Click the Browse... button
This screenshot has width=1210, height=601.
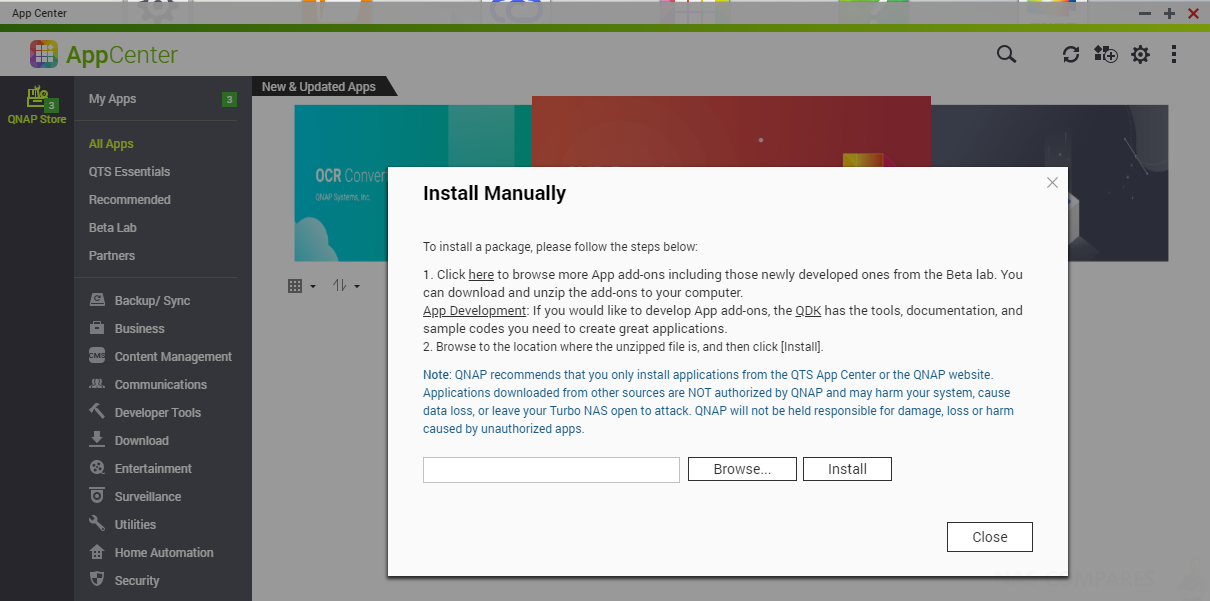pos(742,469)
